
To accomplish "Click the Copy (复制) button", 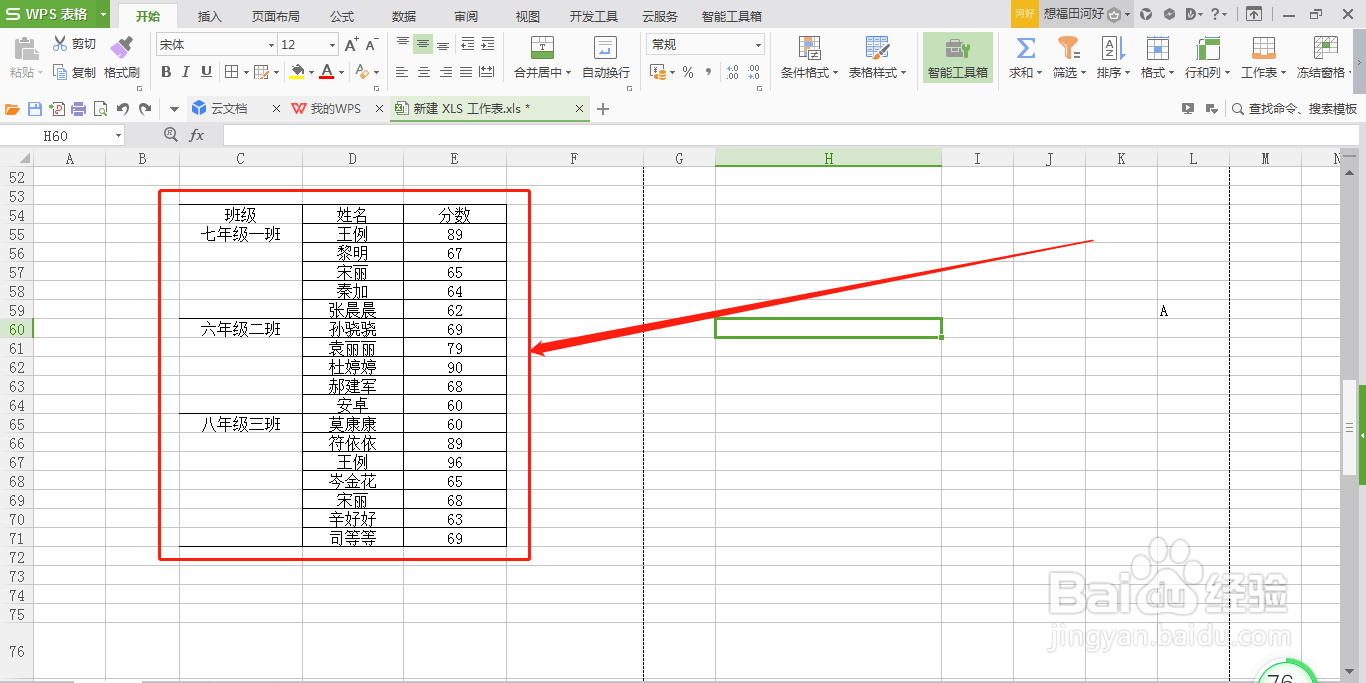I will [75, 72].
